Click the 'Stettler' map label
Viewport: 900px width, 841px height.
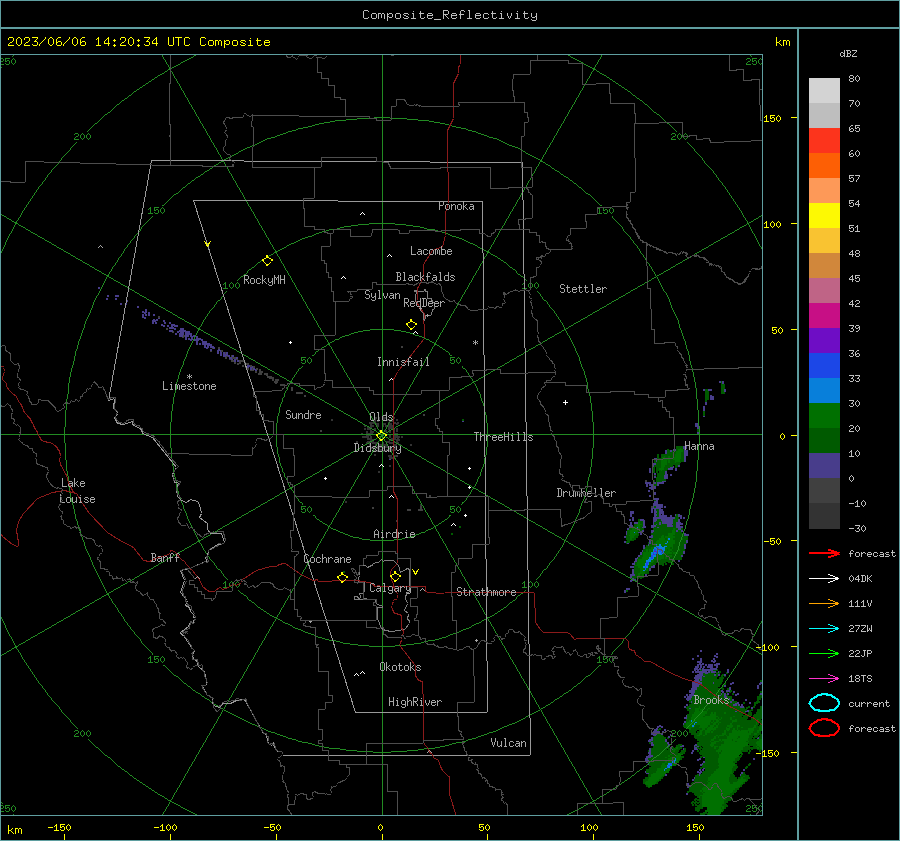click(x=583, y=289)
